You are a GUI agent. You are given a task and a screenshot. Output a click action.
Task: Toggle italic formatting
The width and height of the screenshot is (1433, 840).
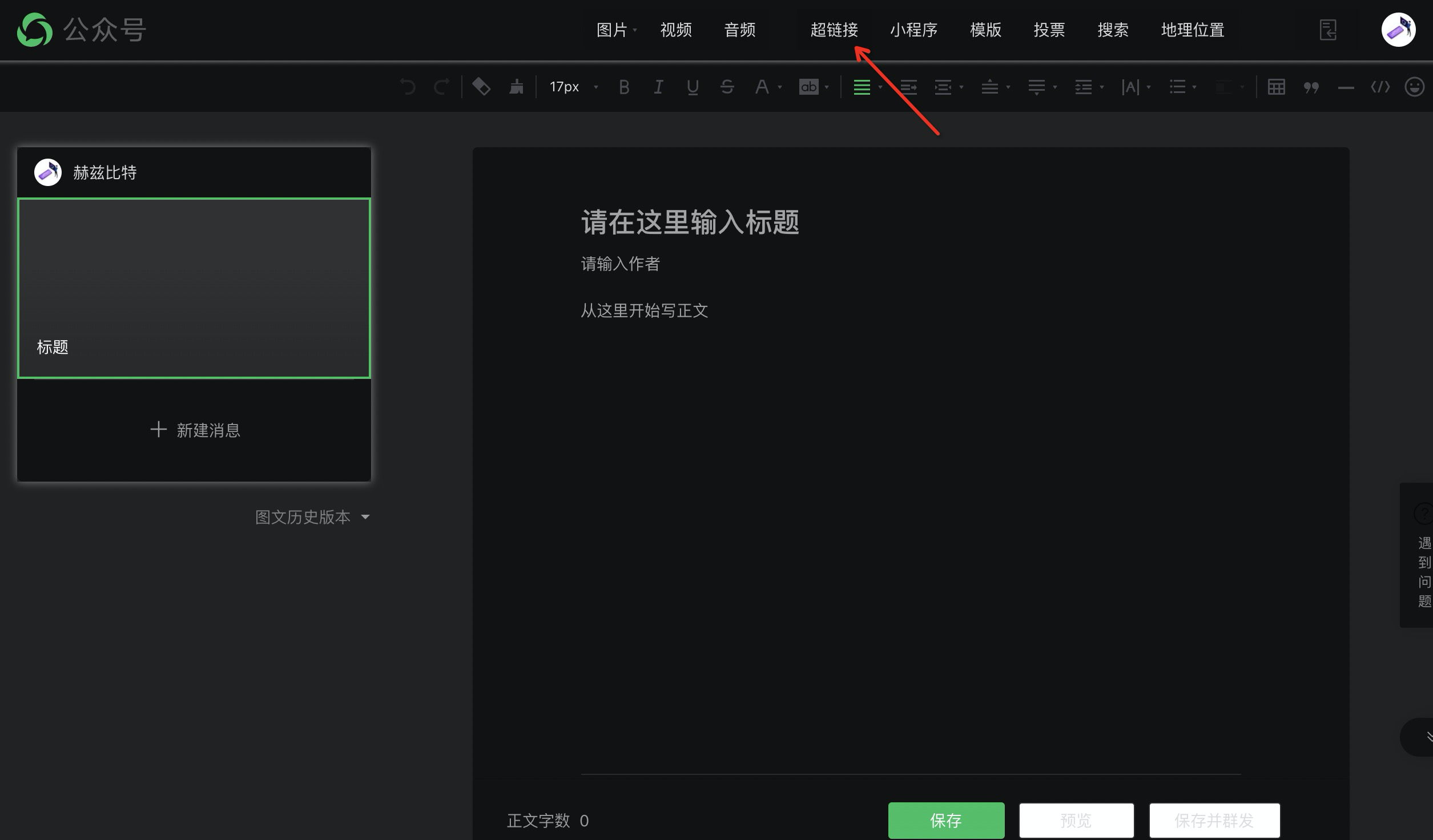658,87
